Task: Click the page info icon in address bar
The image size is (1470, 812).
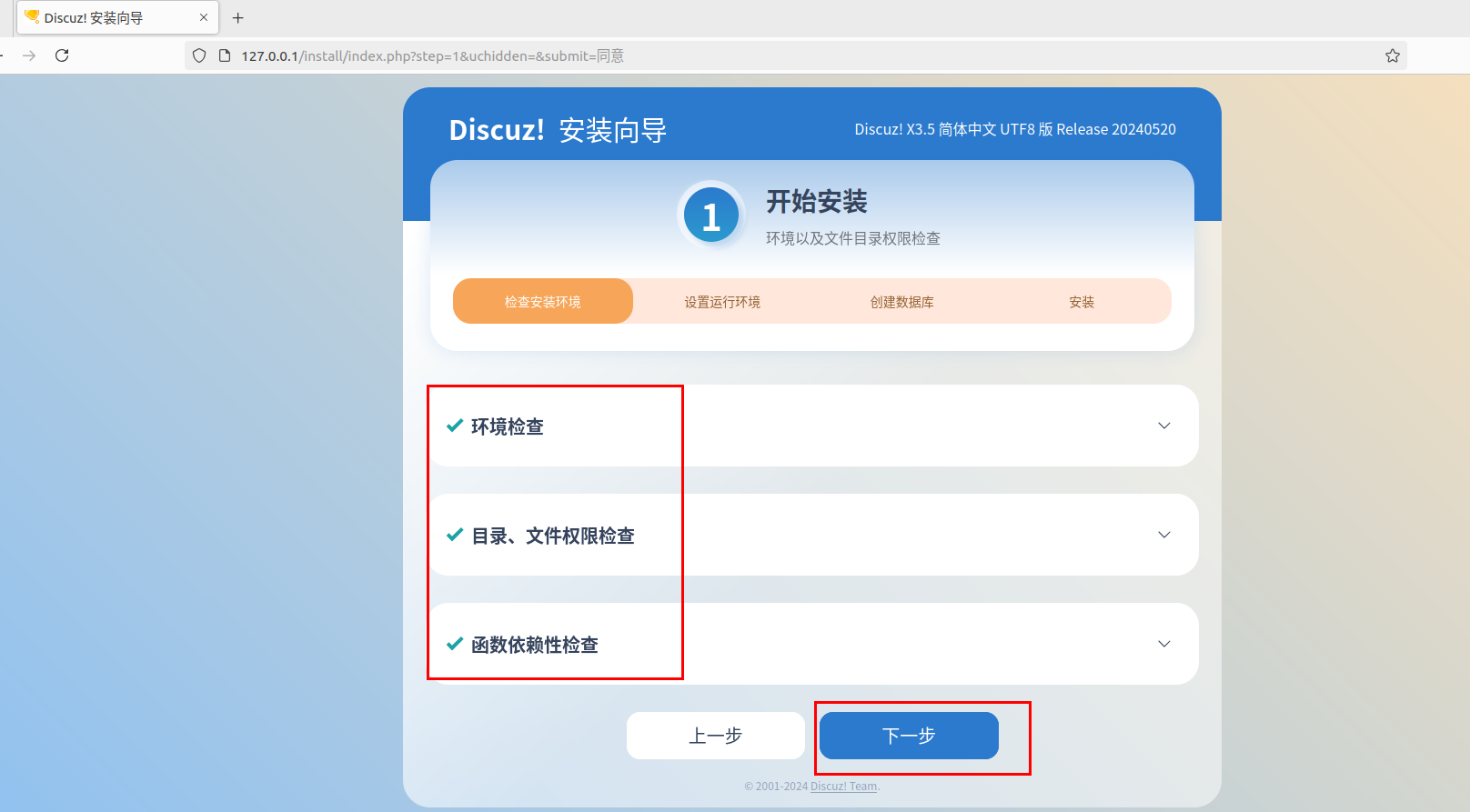Action: pos(225,55)
